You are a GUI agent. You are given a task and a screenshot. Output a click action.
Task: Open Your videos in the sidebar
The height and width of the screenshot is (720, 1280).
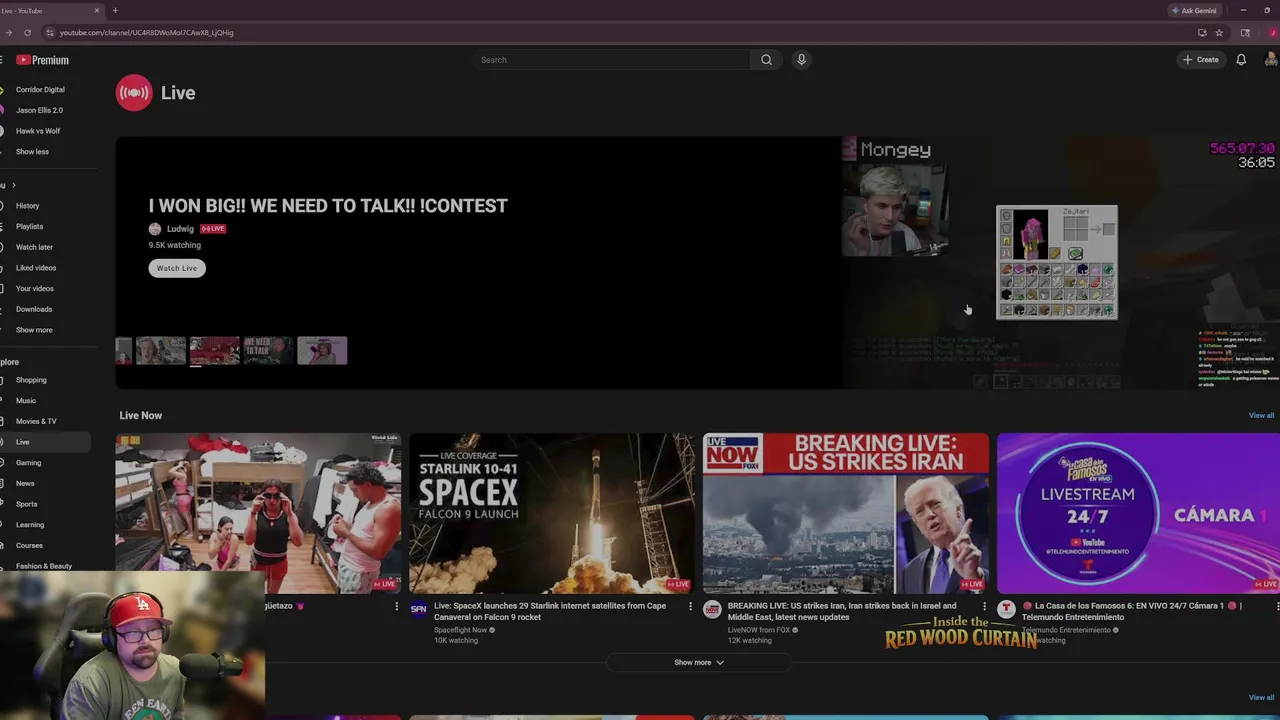35,289
